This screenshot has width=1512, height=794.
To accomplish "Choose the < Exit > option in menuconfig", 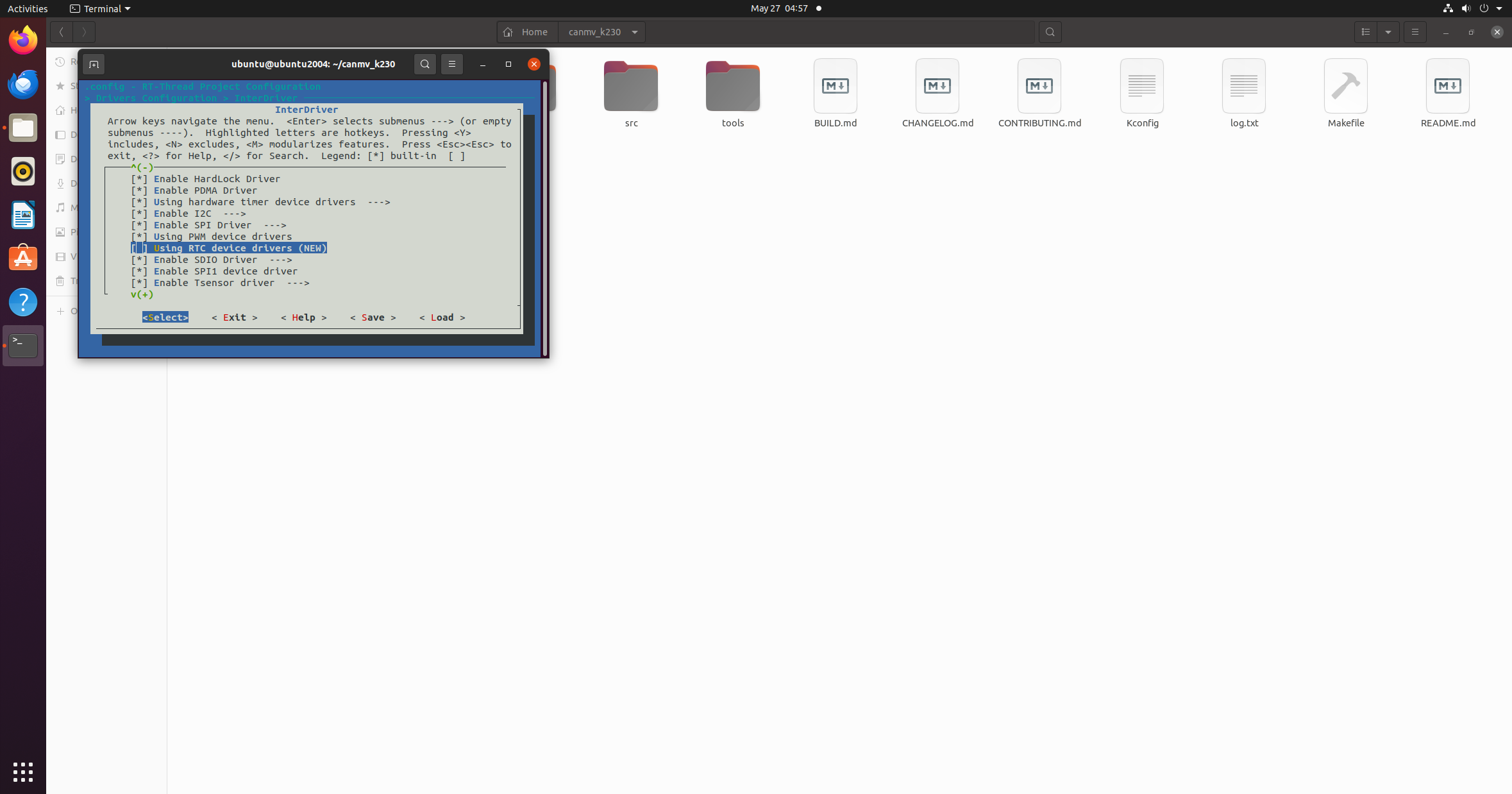I will (234, 317).
